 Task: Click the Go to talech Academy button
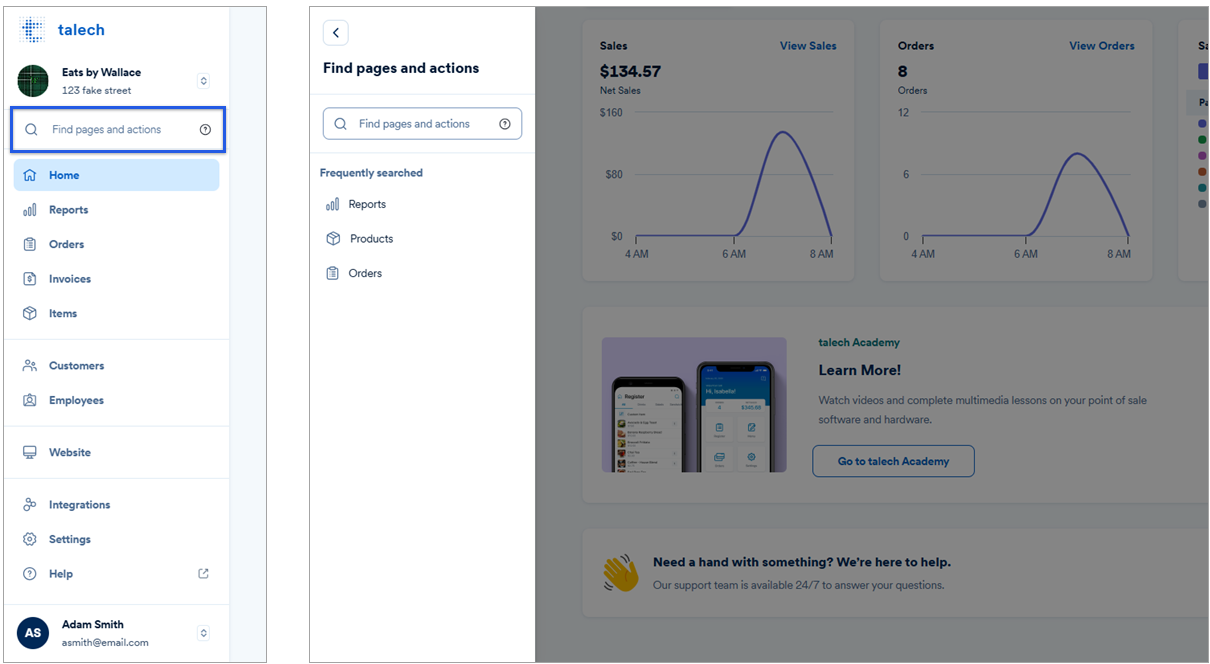pos(893,461)
